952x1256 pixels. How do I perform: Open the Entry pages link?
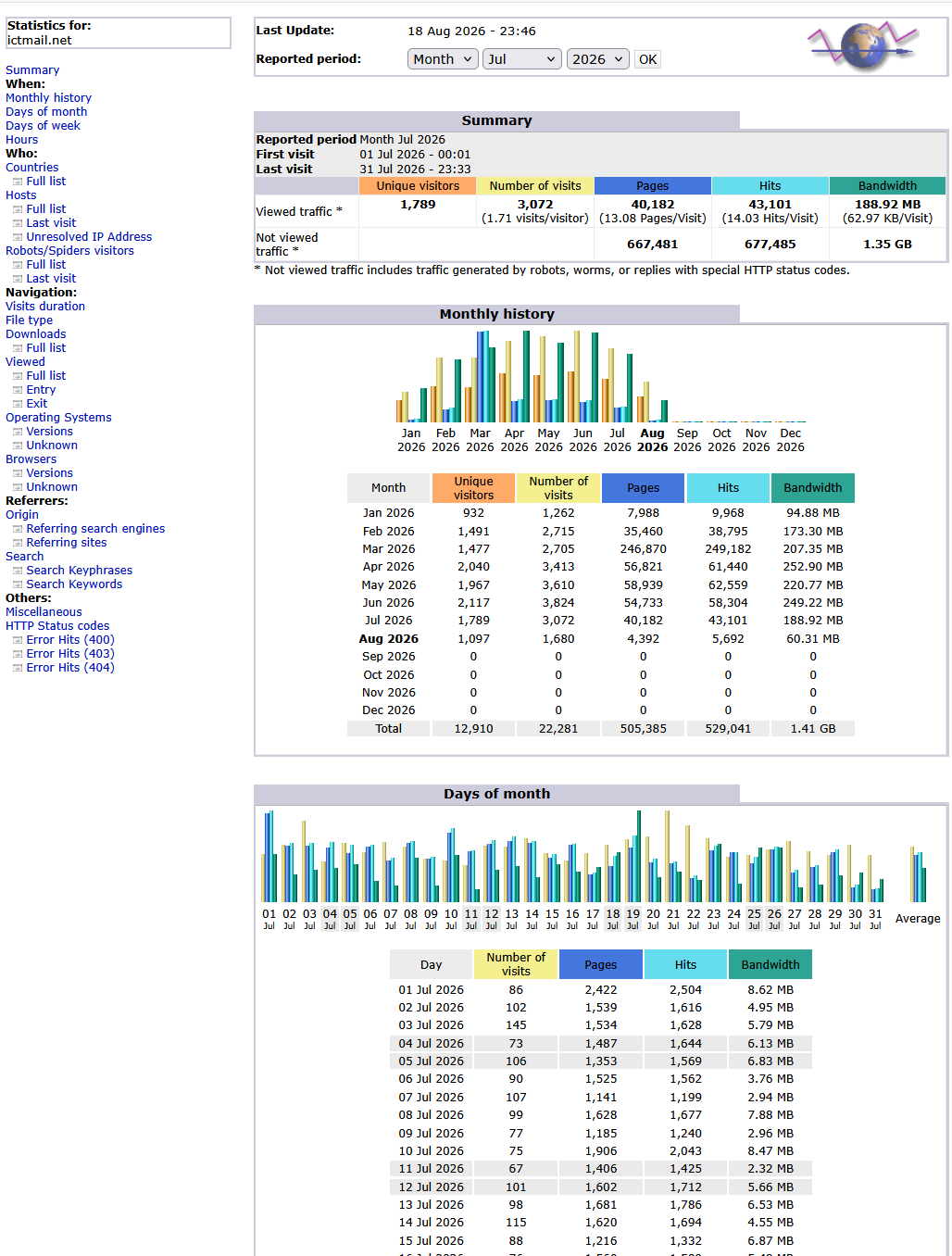click(x=41, y=390)
